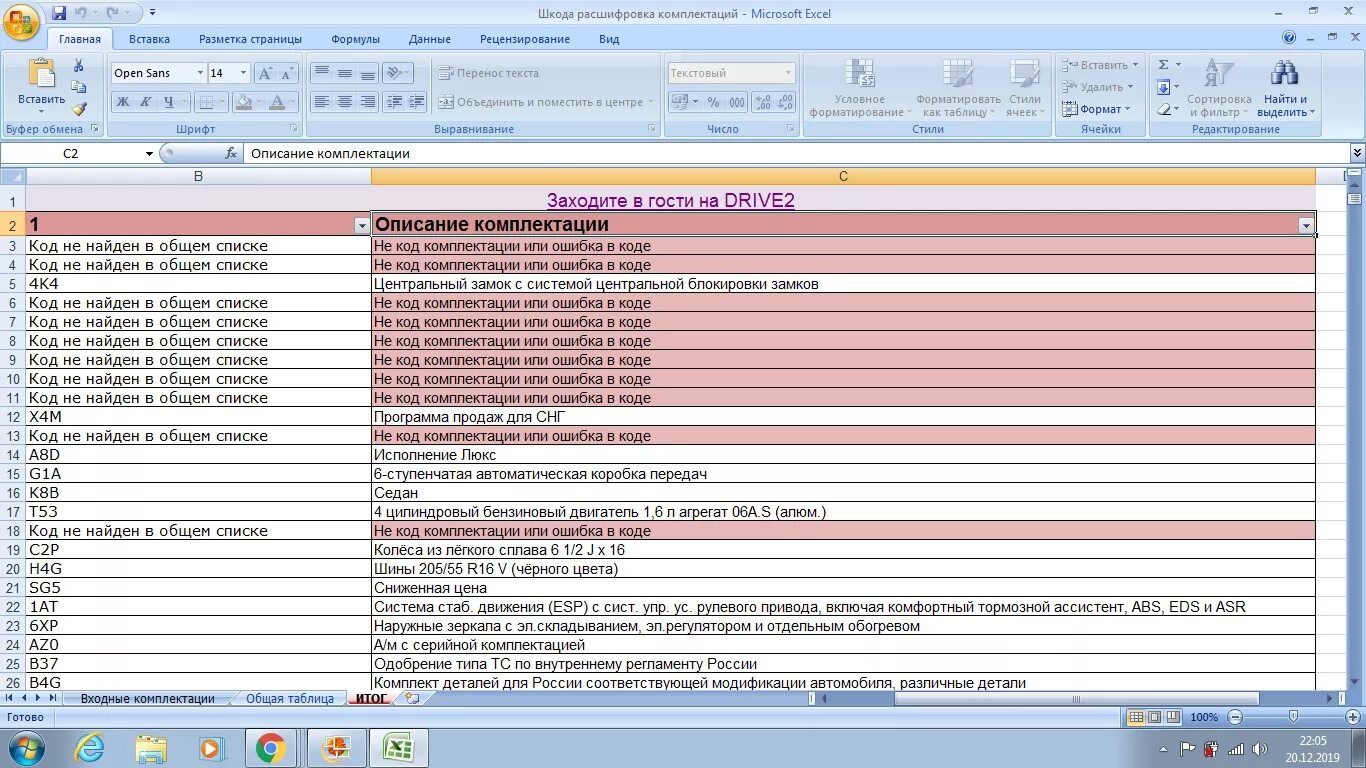This screenshot has height=768, width=1366.
Task: Click the Clear eraser icon
Action: [1163, 109]
